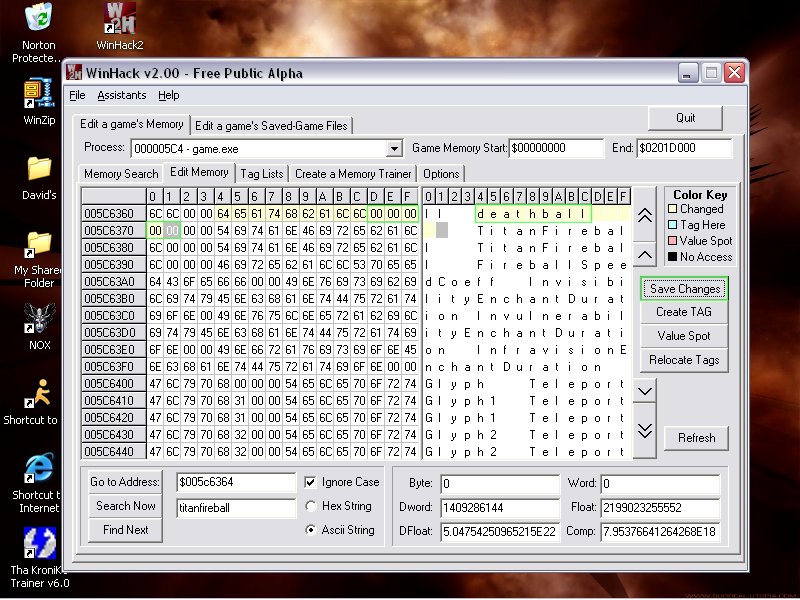The image size is (800, 600).
Task: Click row address 005C6390
Action: [x=114, y=265]
